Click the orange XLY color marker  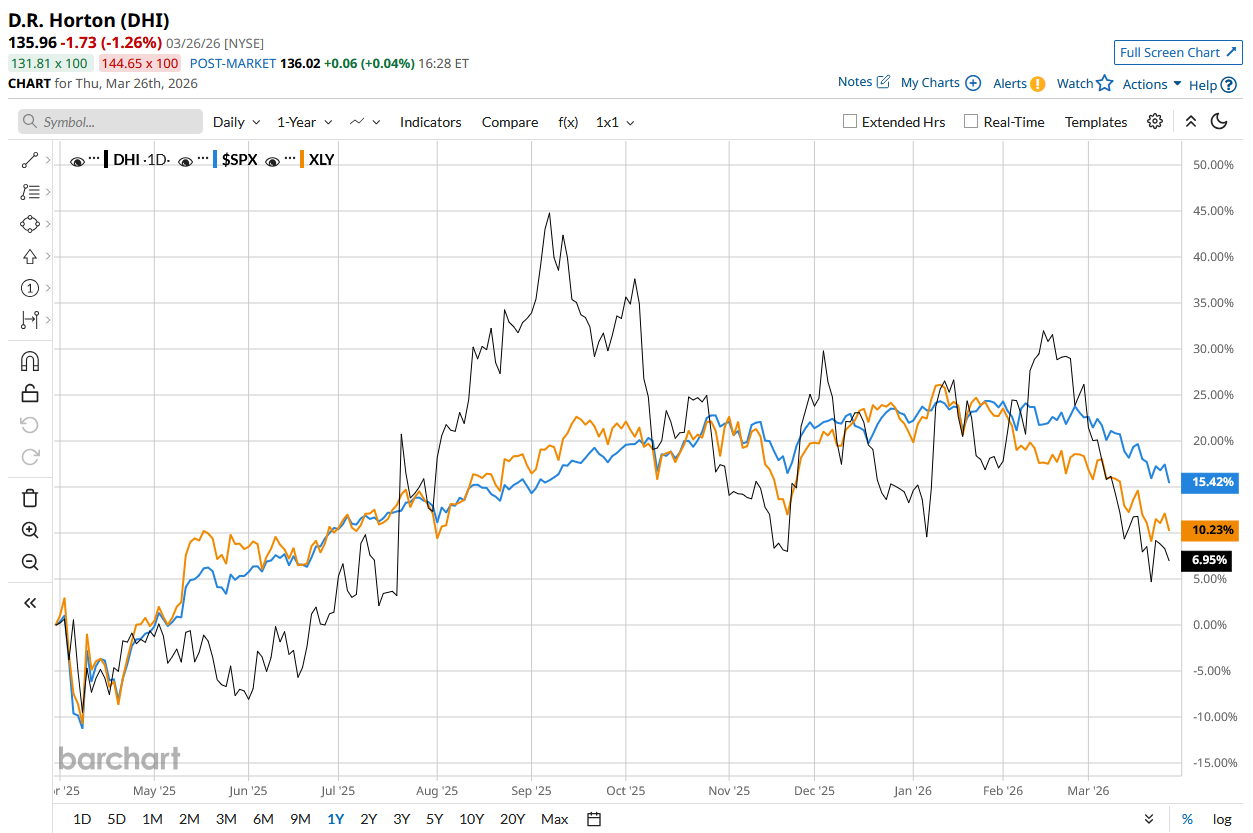(302, 159)
